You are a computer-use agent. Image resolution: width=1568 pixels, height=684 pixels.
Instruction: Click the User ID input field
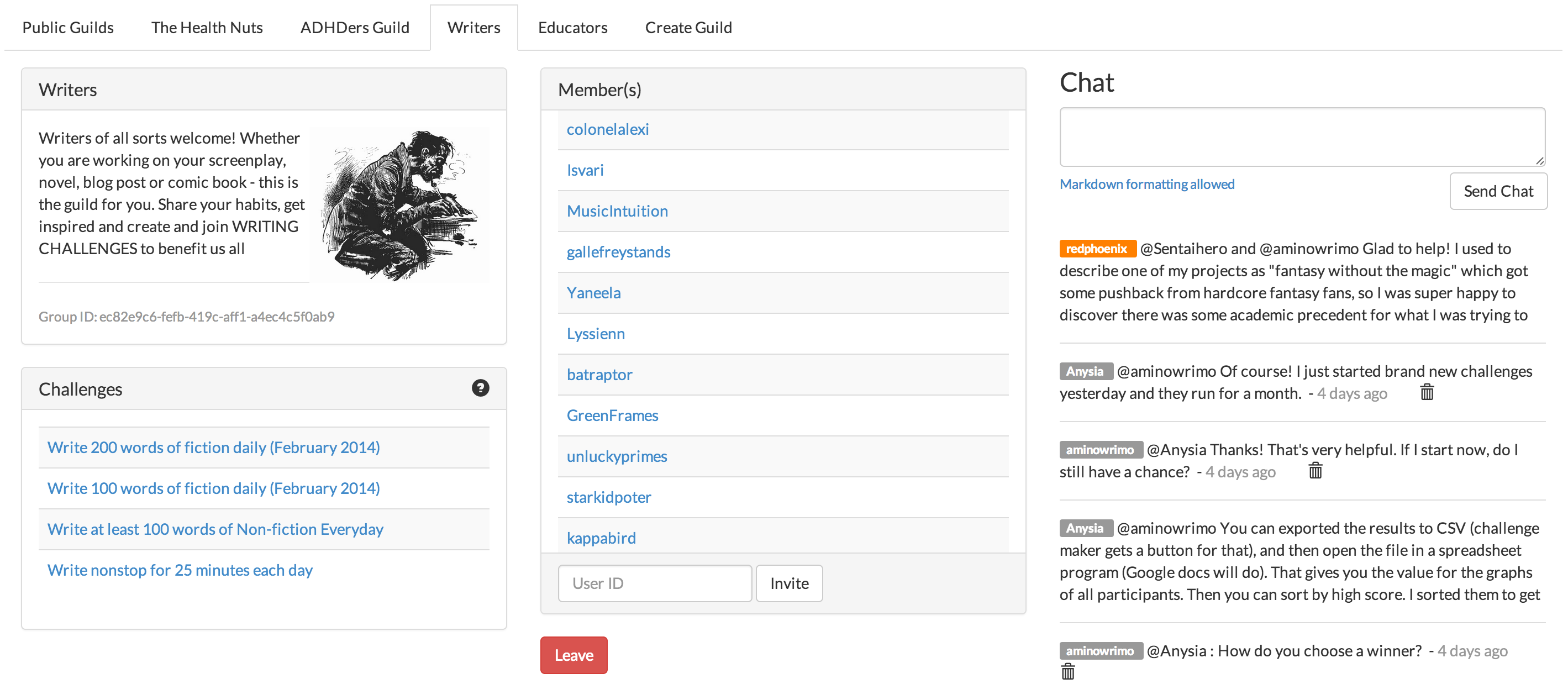coord(654,583)
